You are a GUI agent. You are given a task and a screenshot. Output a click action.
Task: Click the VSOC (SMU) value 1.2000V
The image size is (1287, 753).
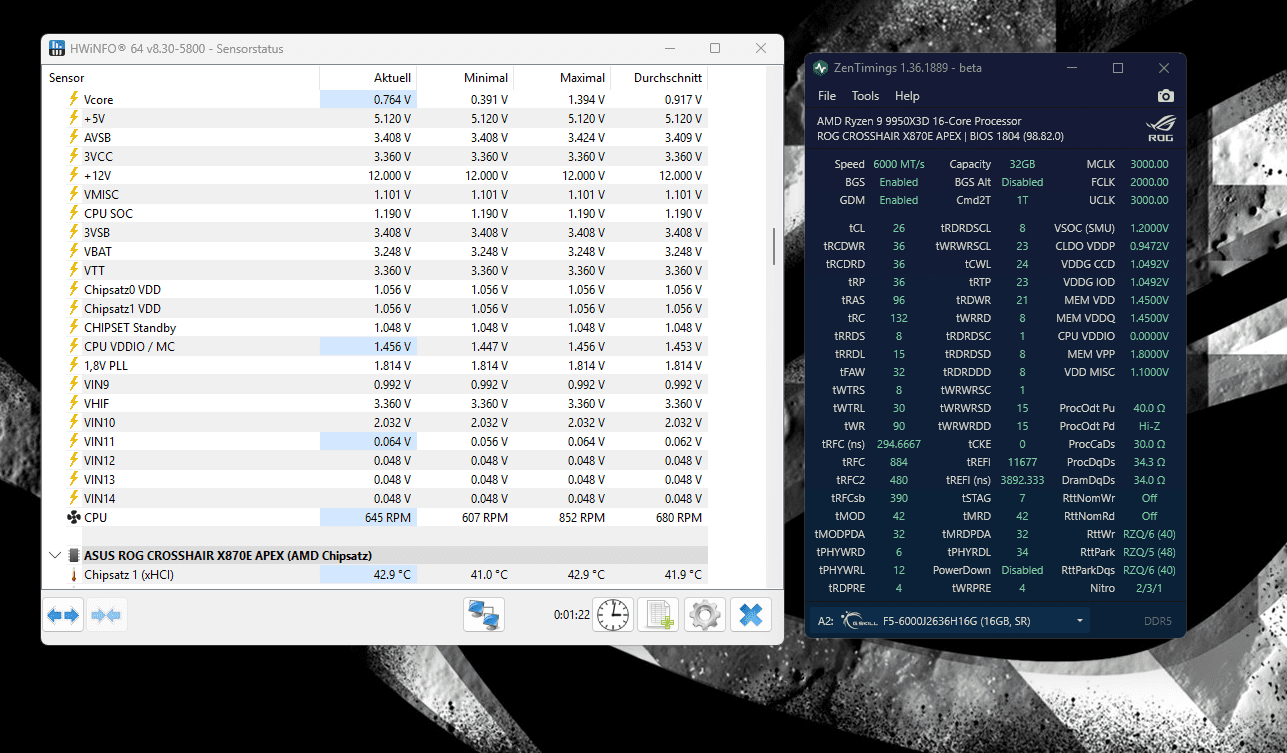coord(1149,228)
